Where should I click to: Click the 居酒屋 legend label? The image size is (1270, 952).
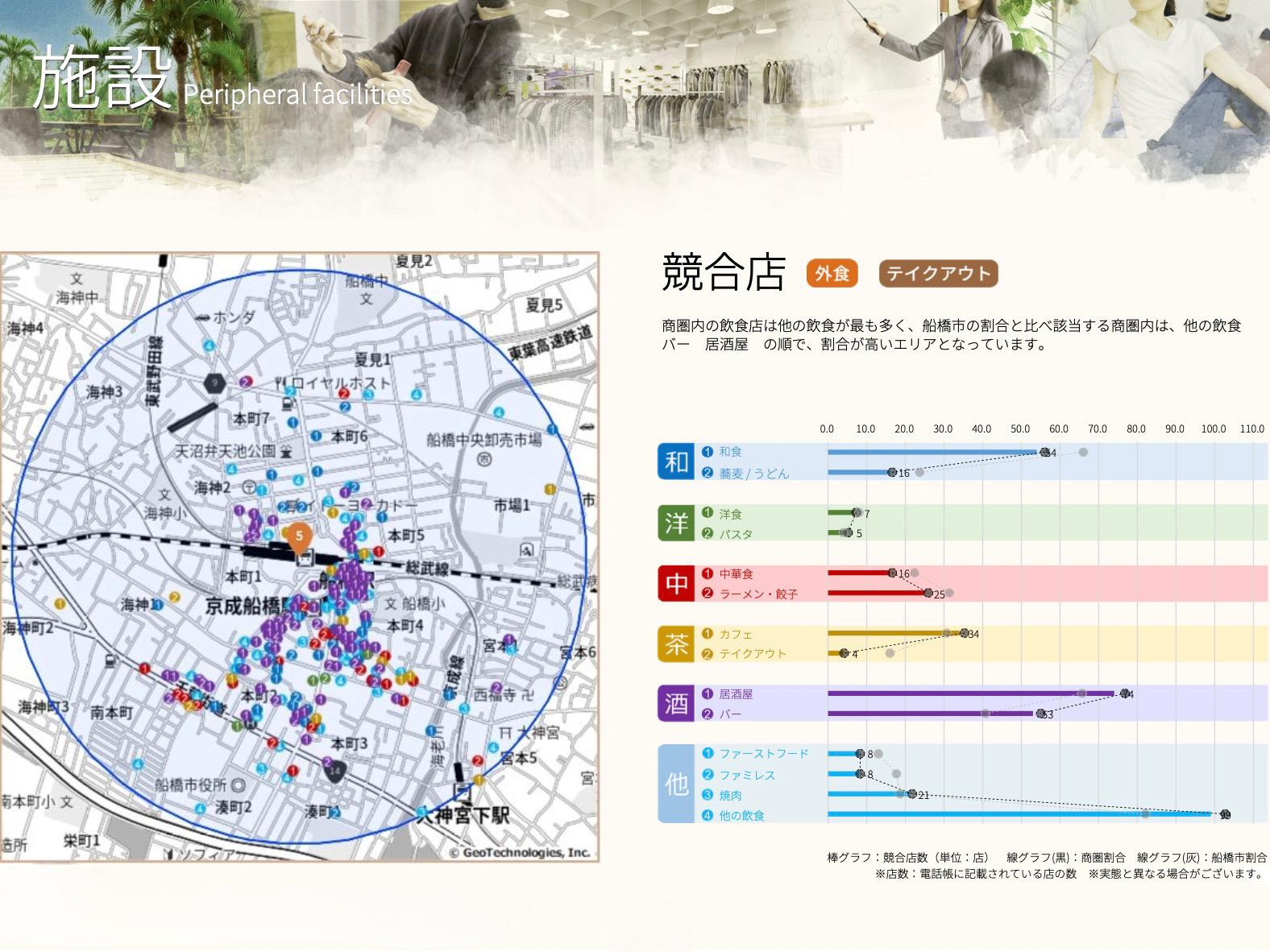pos(735,694)
